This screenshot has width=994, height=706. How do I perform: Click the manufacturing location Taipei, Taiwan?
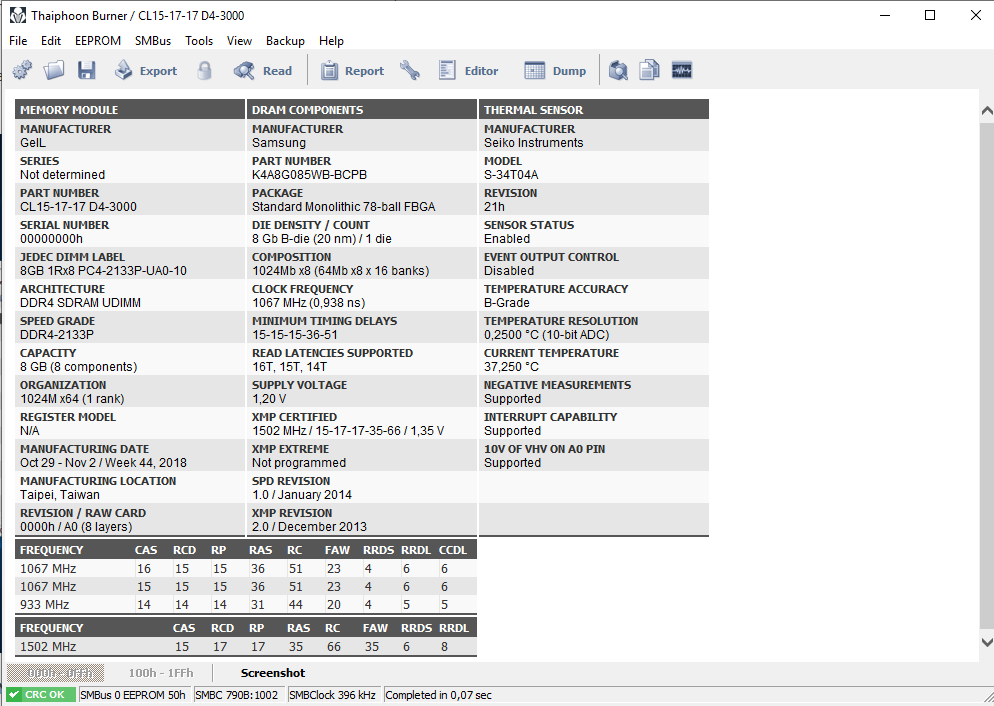pos(60,495)
